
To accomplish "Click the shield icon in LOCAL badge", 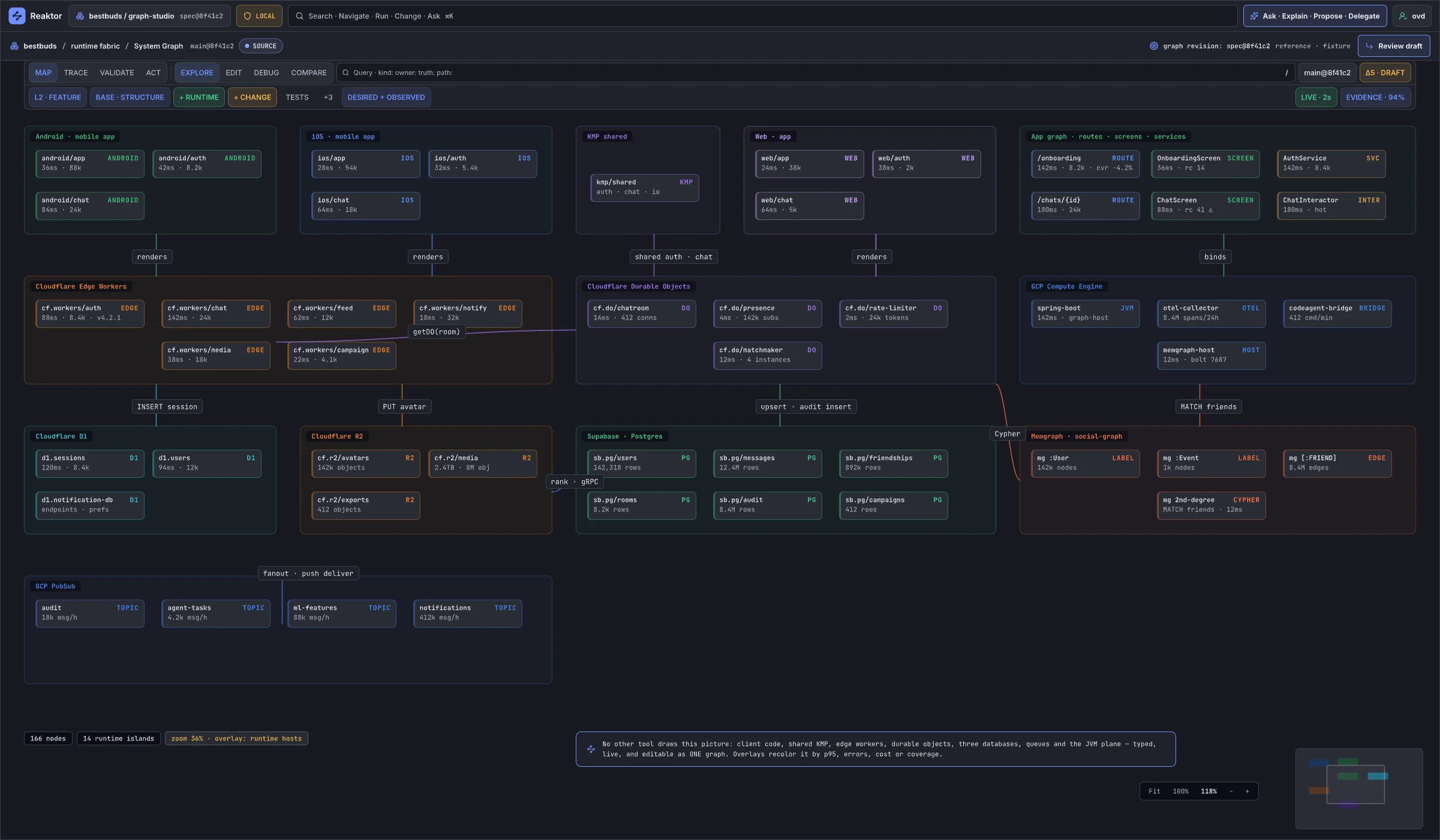I will tap(247, 16).
